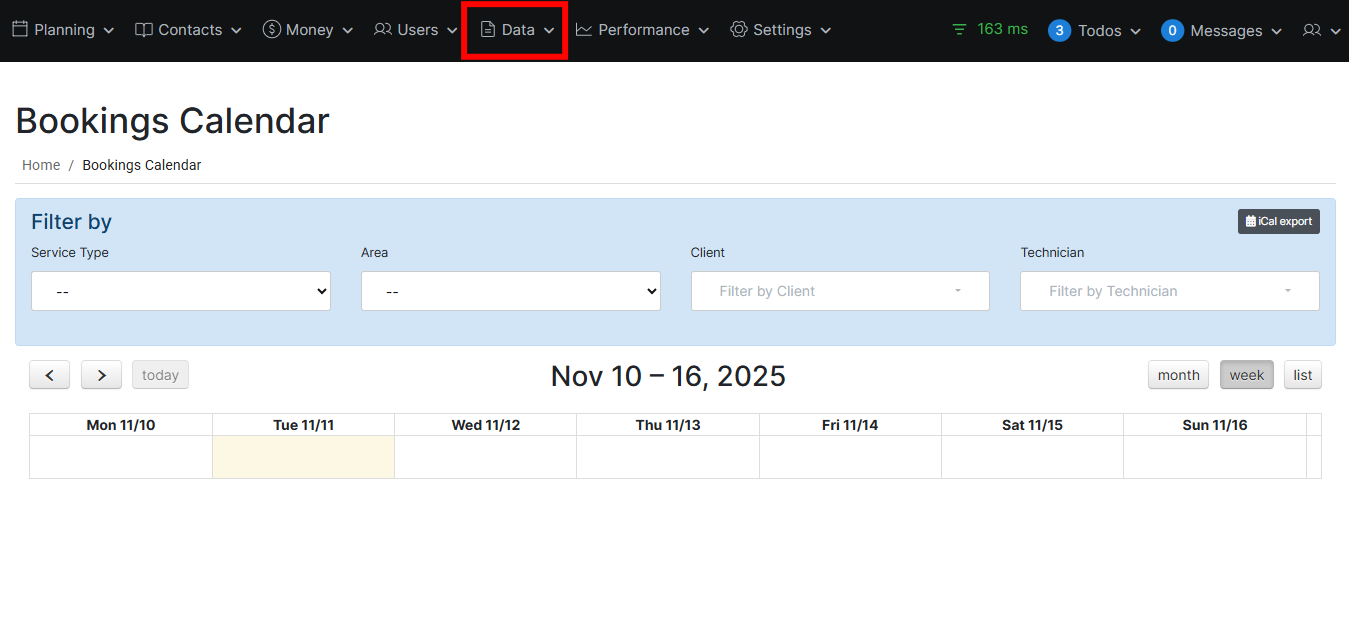Click the Money dollar icon

pyautogui.click(x=272, y=30)
